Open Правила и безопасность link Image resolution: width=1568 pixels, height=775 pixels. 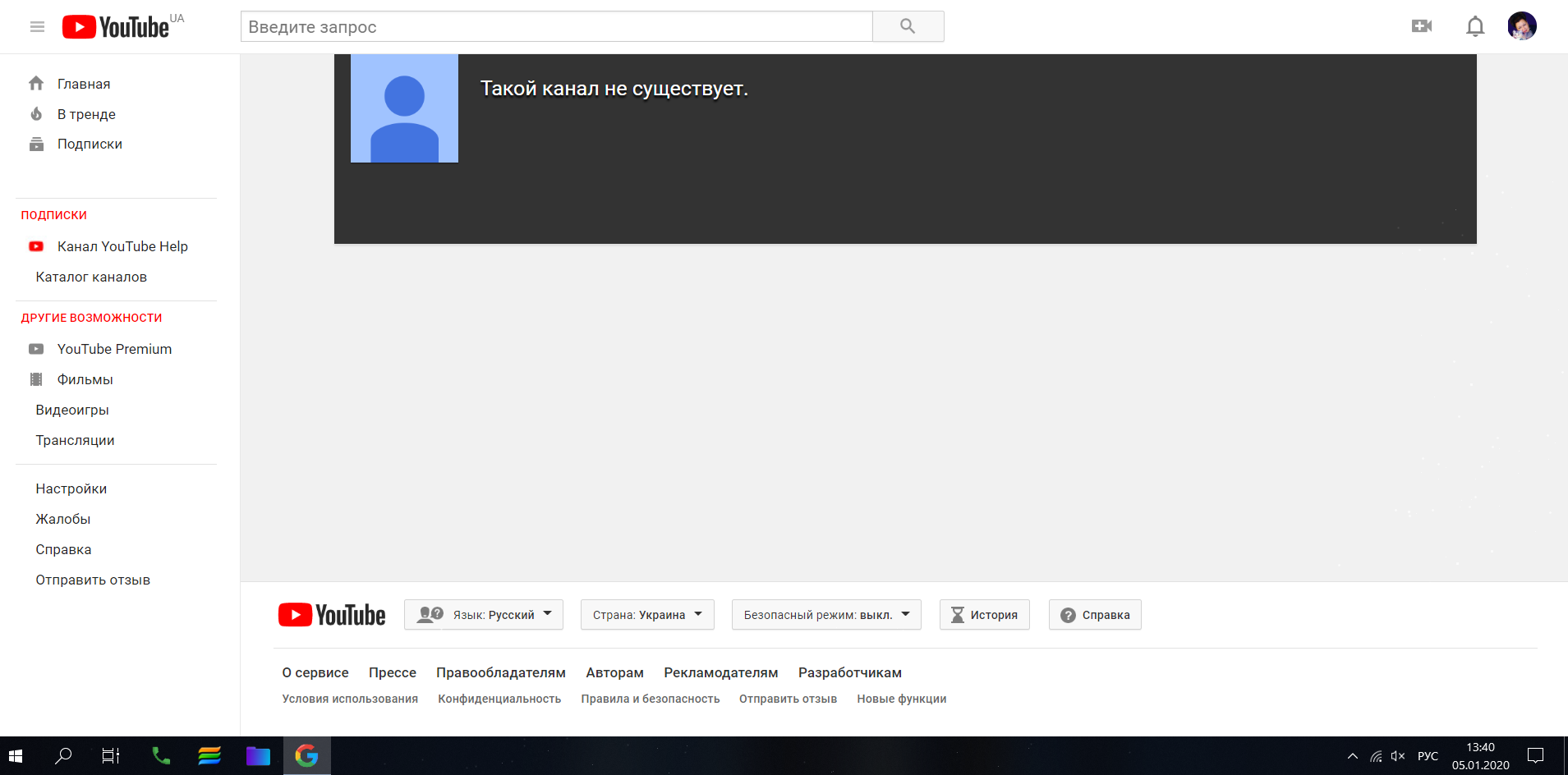[x=651, y=699]
